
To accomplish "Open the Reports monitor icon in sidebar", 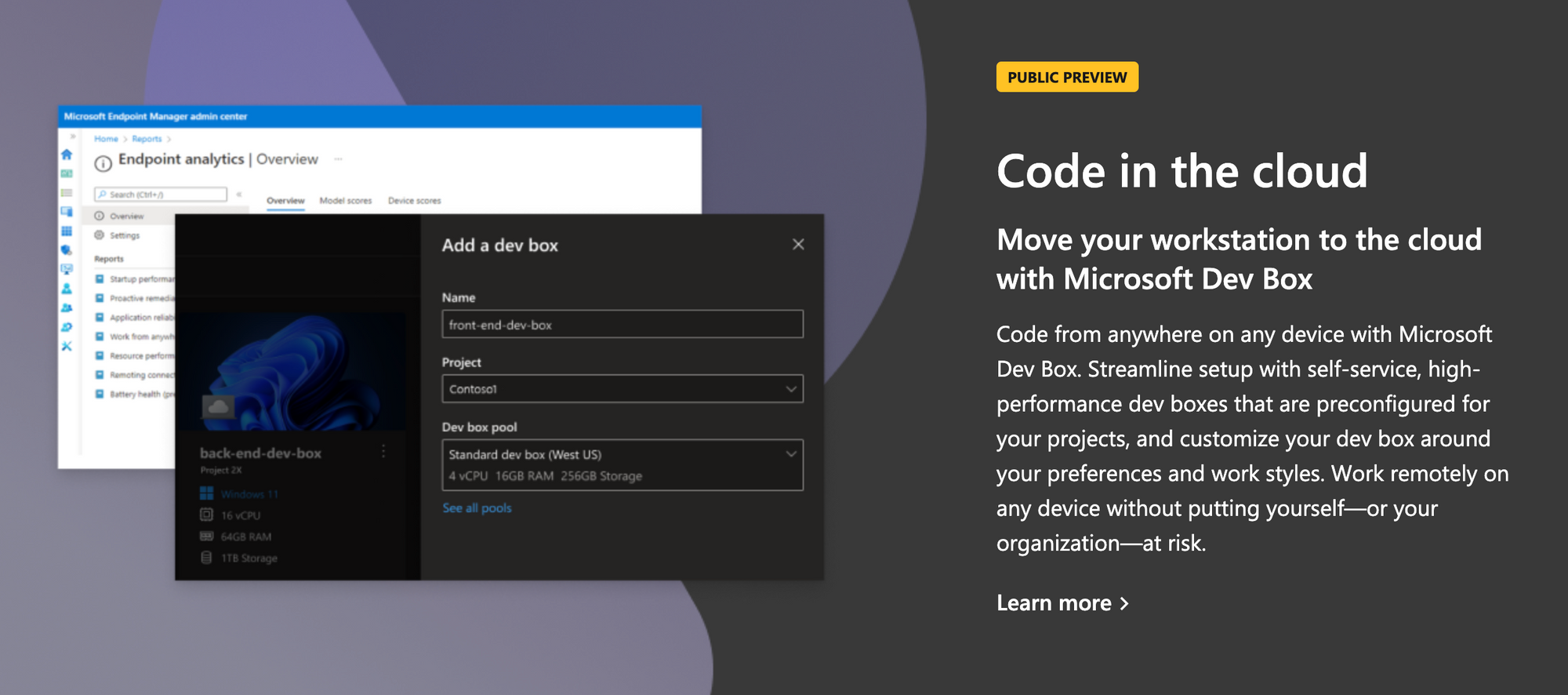I will [67, 269].
